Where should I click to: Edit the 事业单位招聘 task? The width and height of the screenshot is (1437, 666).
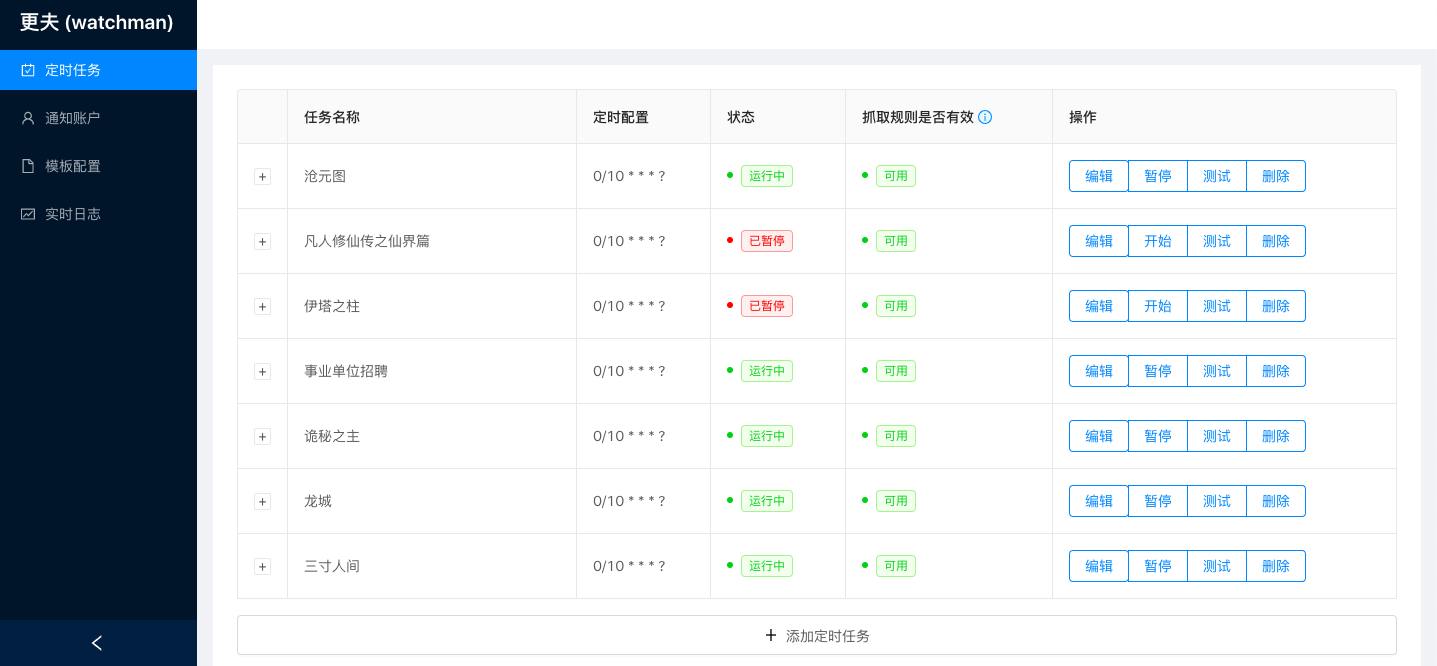click(x=1099, y=371)
